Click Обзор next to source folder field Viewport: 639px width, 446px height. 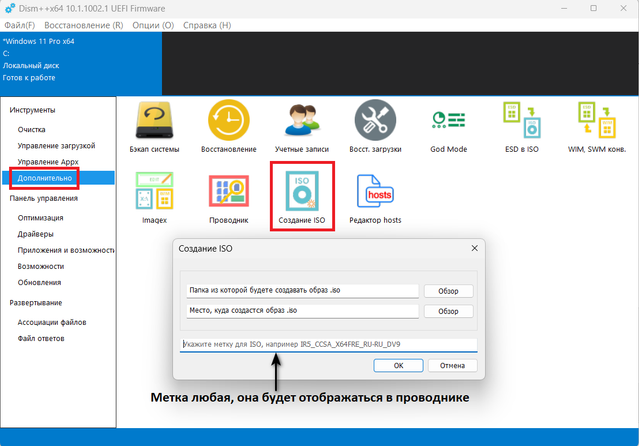[448, 291]
